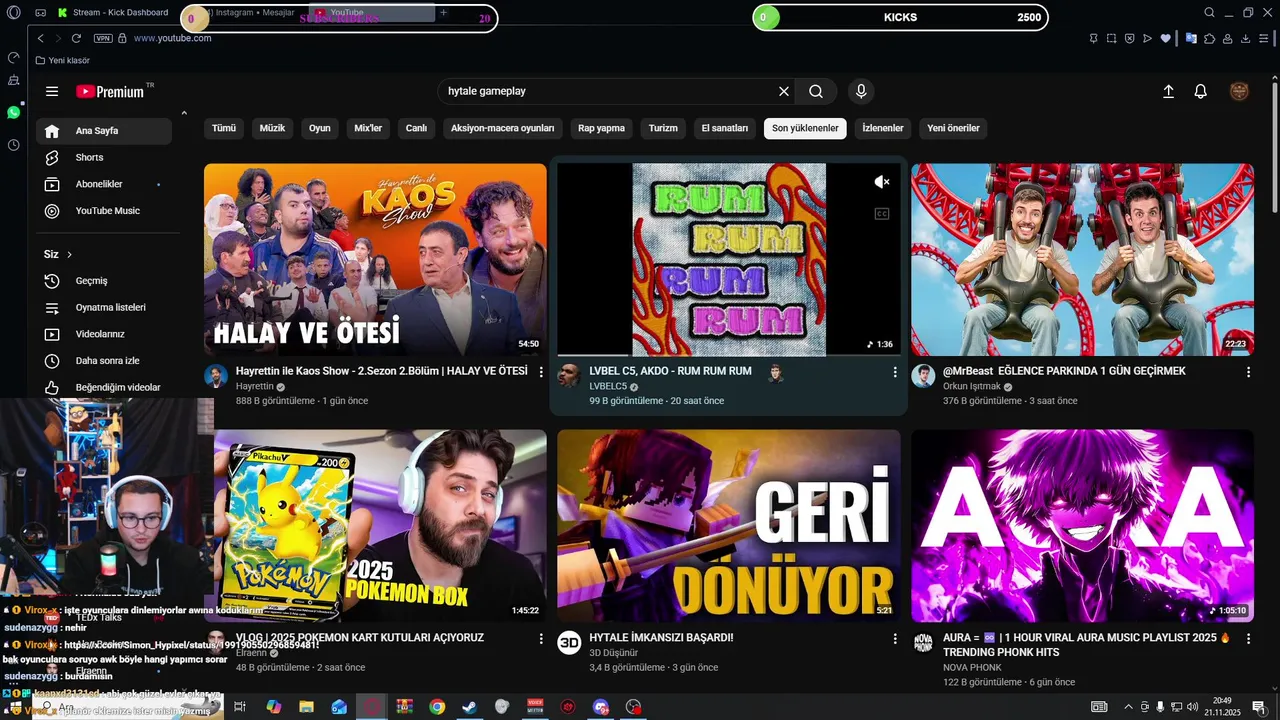
Task: Click the browser address bar www.youtube.com
Action: (172, 38)
